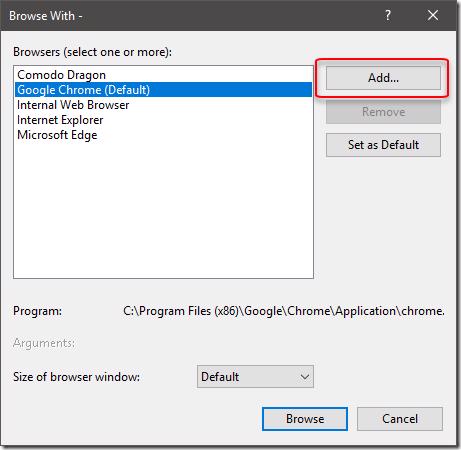
Task: Cancel the Browse With dialog
Action: pyautogui.click(x=400, y=419)
